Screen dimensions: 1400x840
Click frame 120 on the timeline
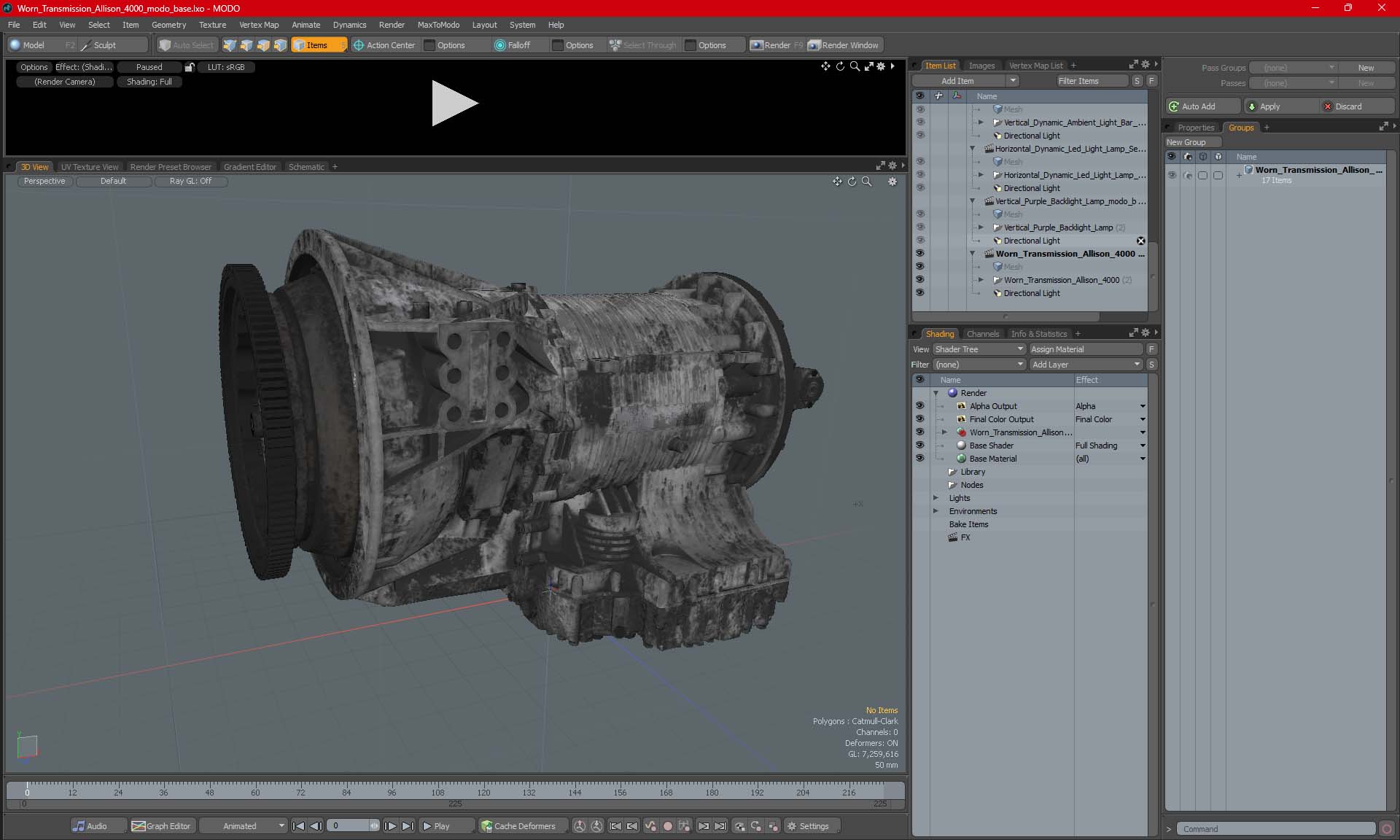click(483, 792)
